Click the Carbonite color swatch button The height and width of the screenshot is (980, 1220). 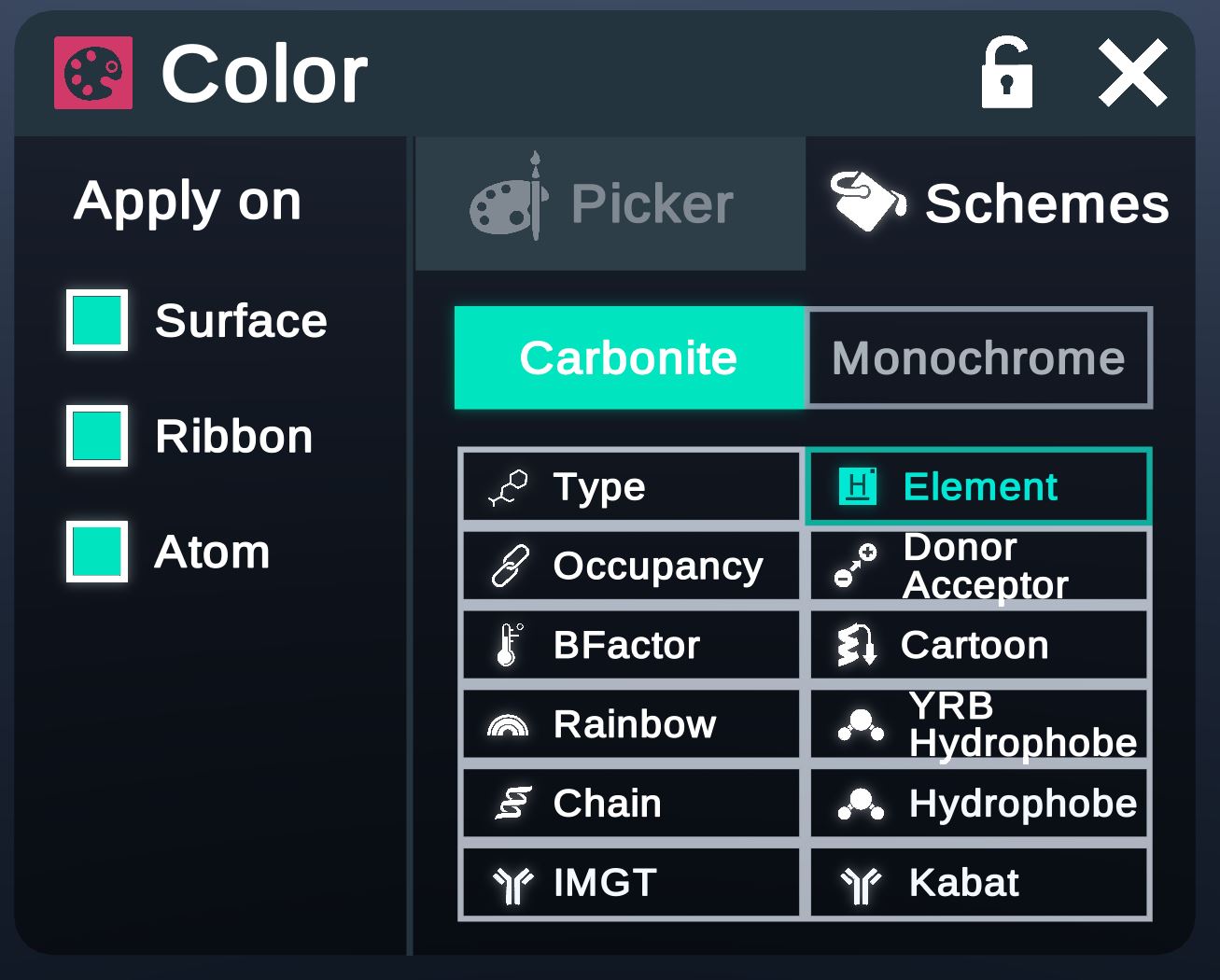pos(628,357)
